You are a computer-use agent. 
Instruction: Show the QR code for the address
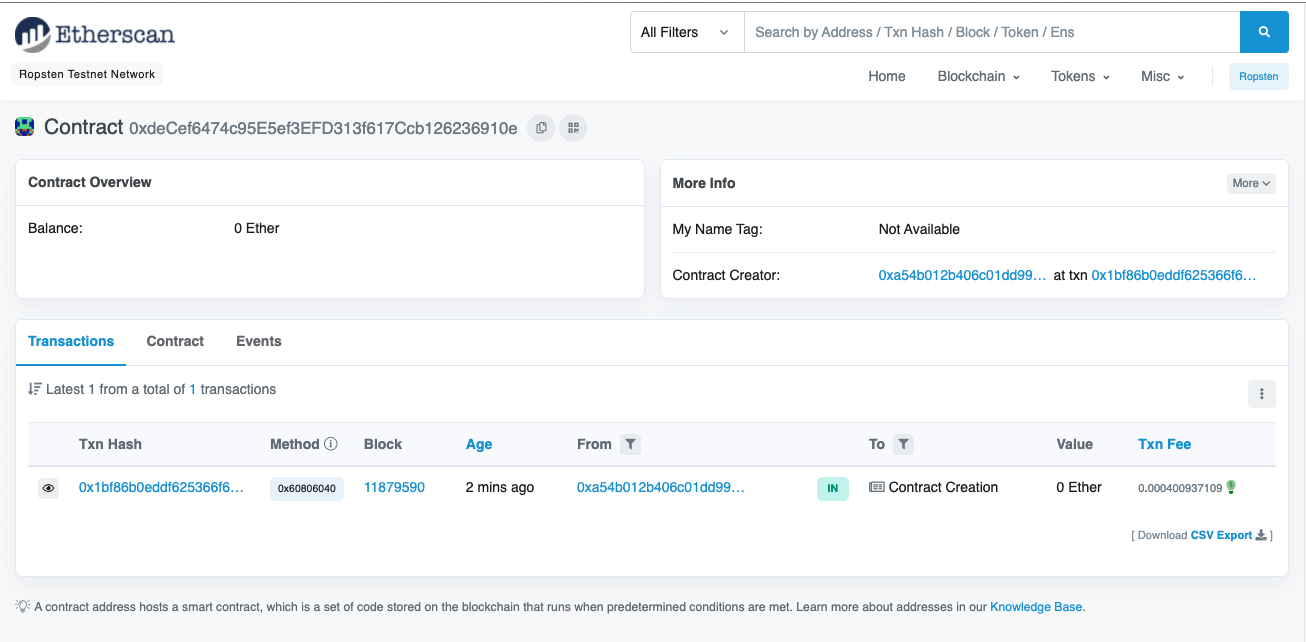click(572, 128)
